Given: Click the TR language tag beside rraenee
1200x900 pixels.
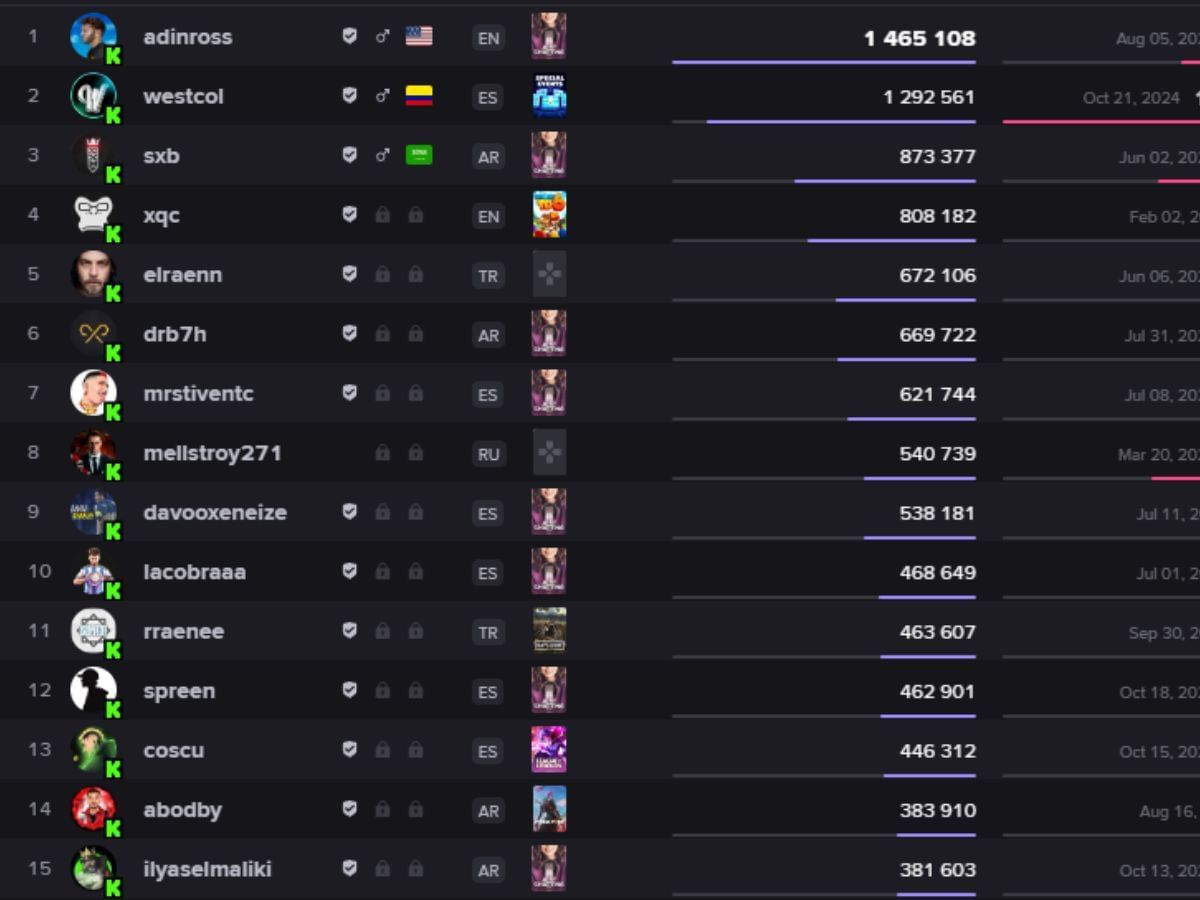Looking at the screenshot, I should [x=488, y=631].
